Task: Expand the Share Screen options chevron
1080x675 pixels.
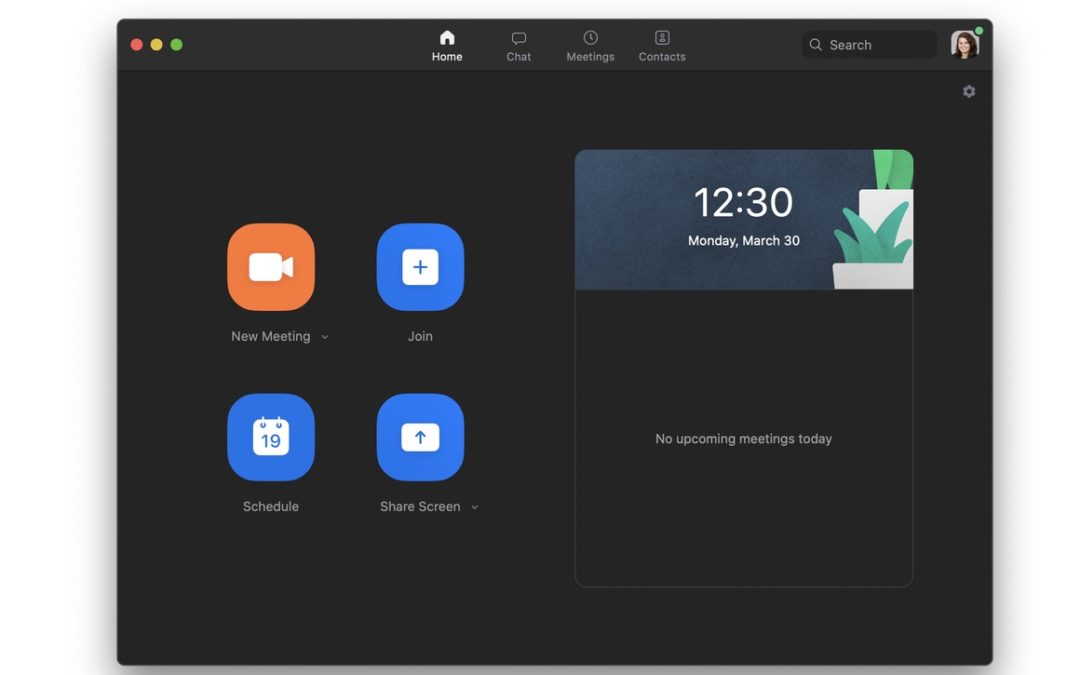Action: pyautogui.click(x=474, y=507)
